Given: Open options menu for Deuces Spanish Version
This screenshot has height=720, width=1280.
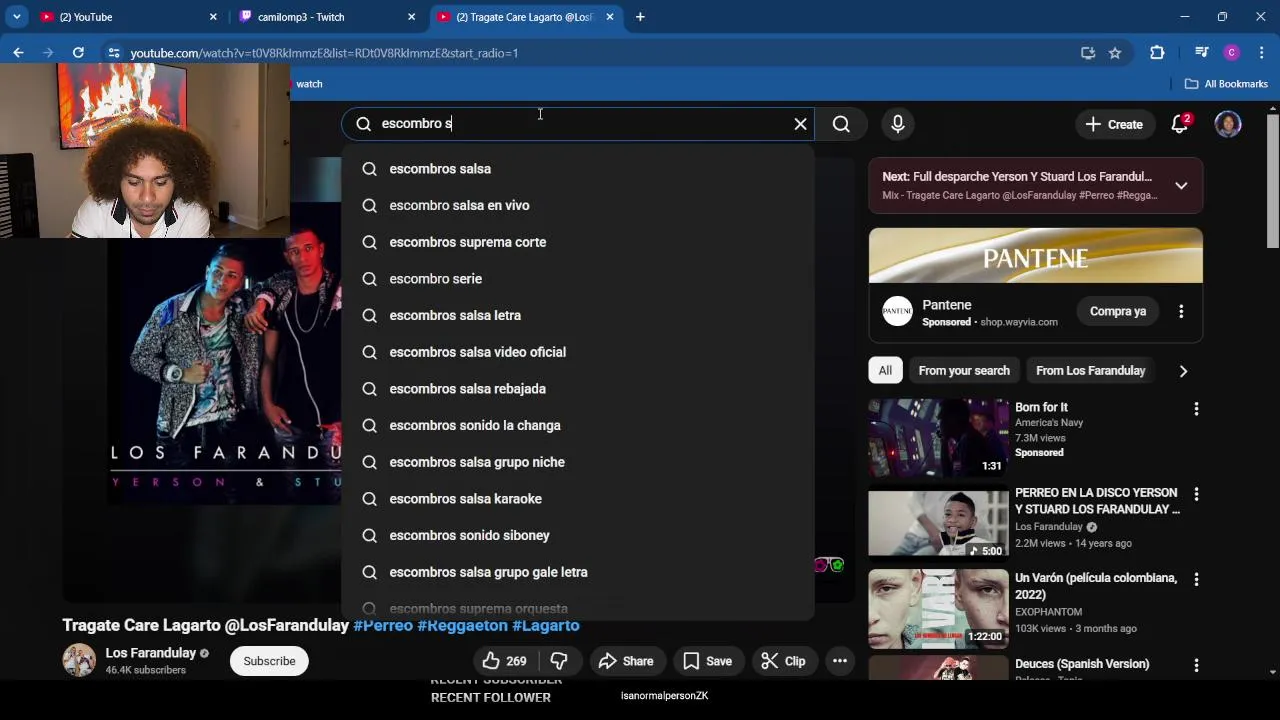Looking at the screenshot, I should point(1196,665).
